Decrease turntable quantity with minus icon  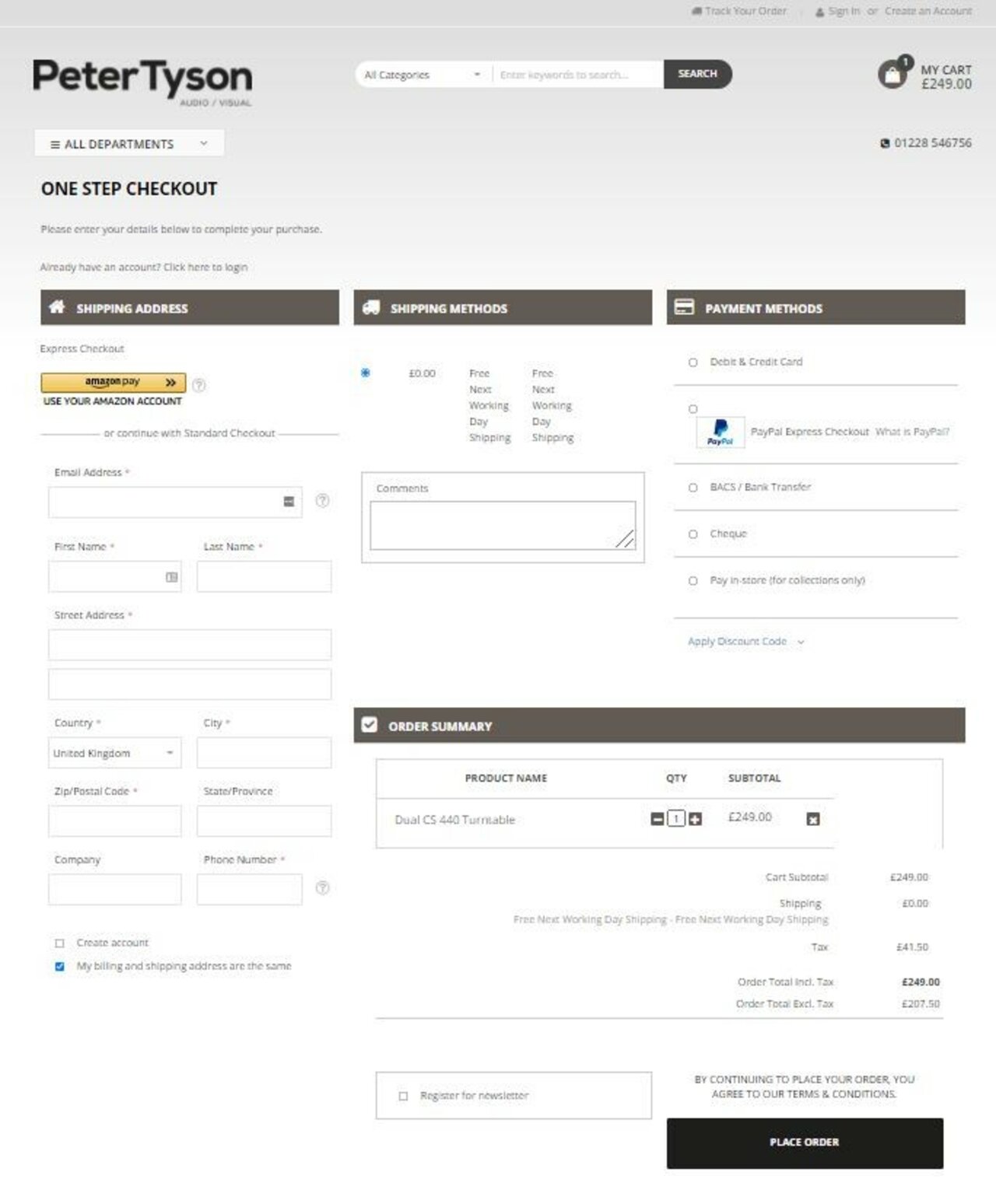658,819
